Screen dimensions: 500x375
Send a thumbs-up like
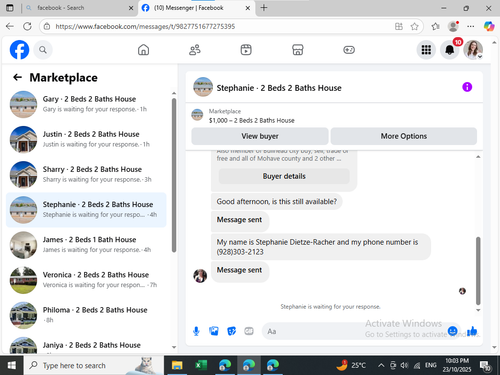pos(472,331)
